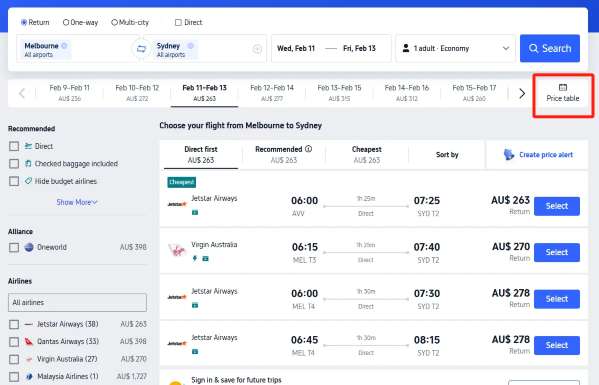Click Virgin Australia logo on 06:15 flight

click(177, 250)
